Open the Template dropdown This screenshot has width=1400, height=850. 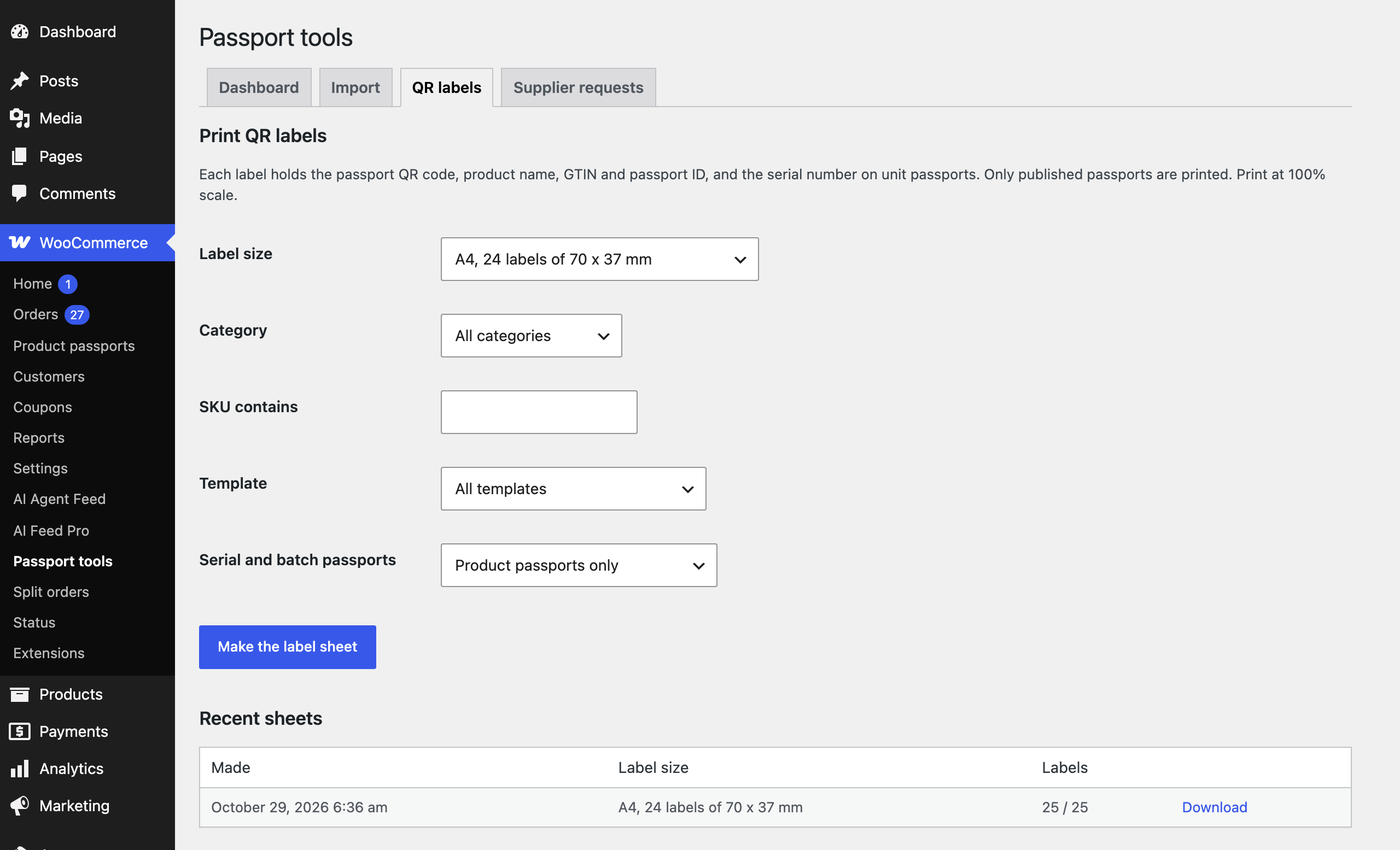573,489
